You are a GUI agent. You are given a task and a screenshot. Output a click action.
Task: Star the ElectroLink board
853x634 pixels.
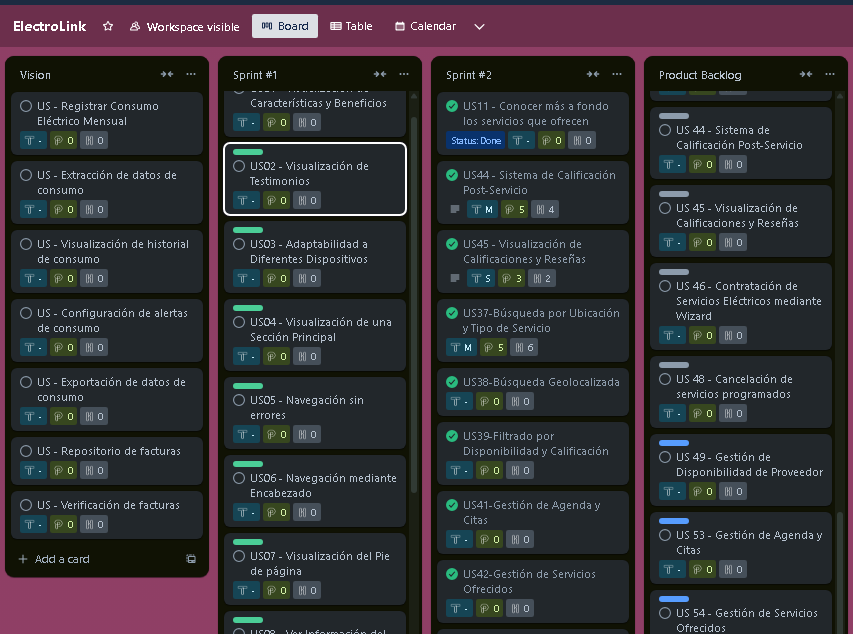(108, 26)
